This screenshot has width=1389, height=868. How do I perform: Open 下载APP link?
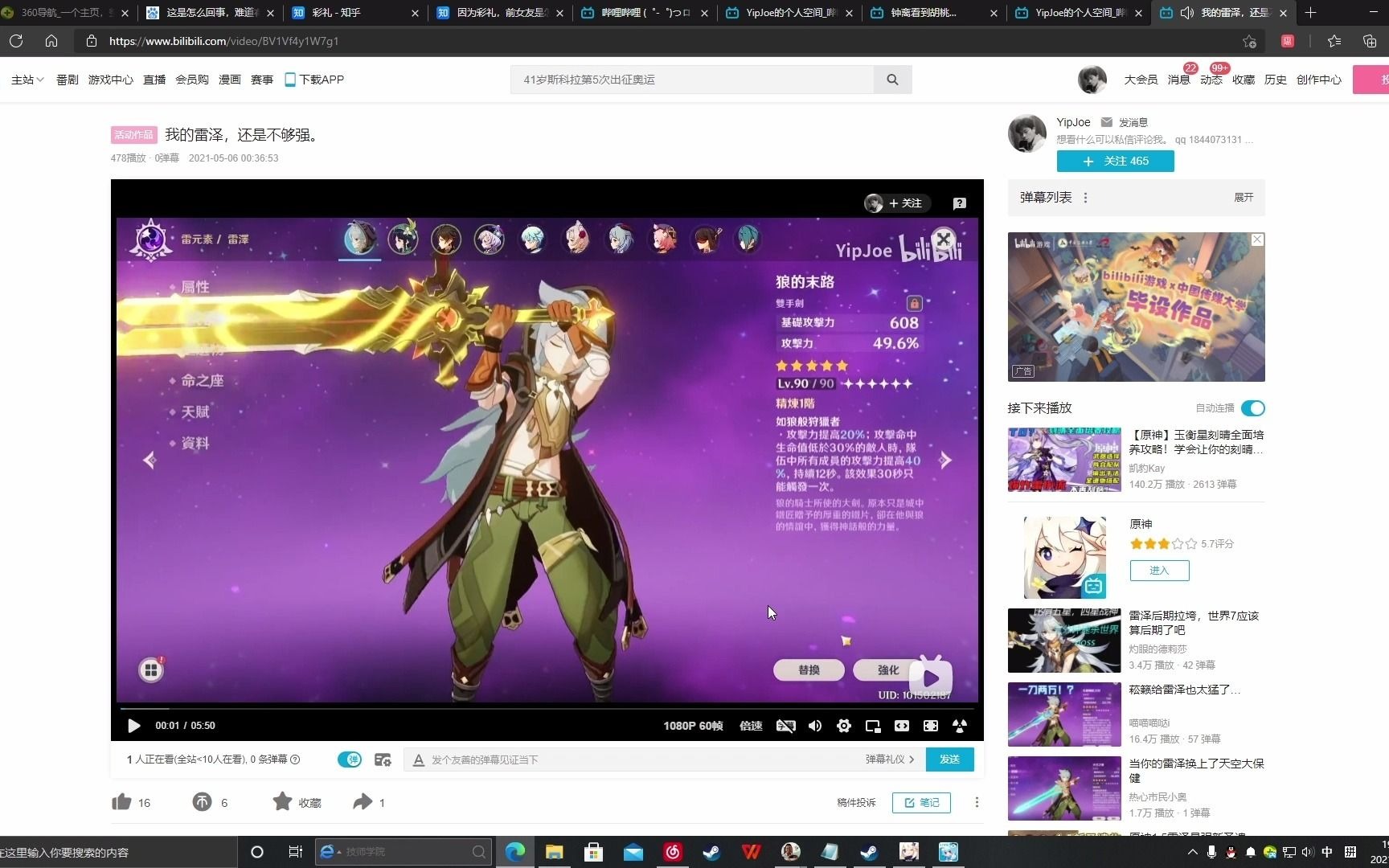(314, 80)
